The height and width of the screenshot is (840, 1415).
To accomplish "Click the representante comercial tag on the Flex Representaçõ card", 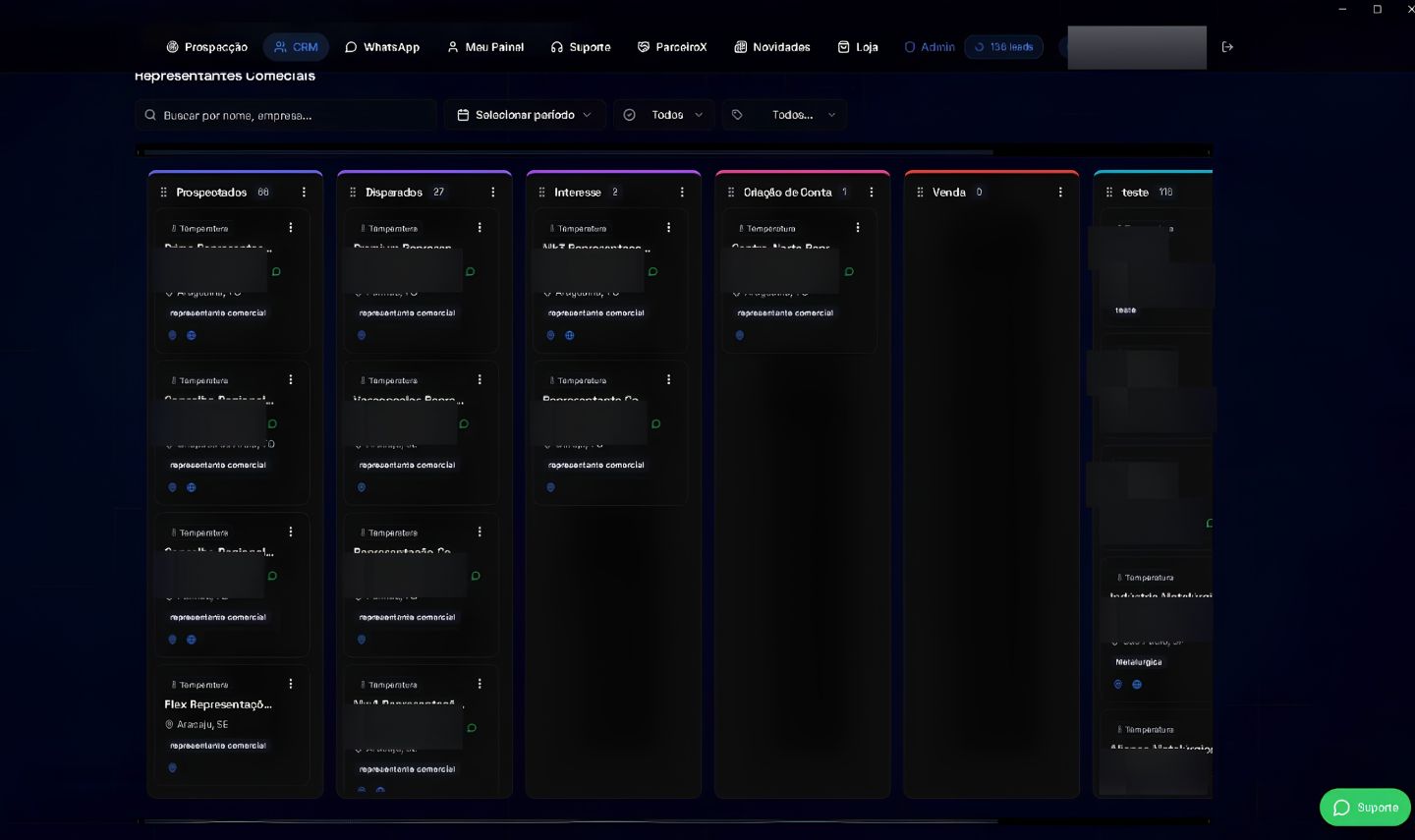I will tap(218, 746).
